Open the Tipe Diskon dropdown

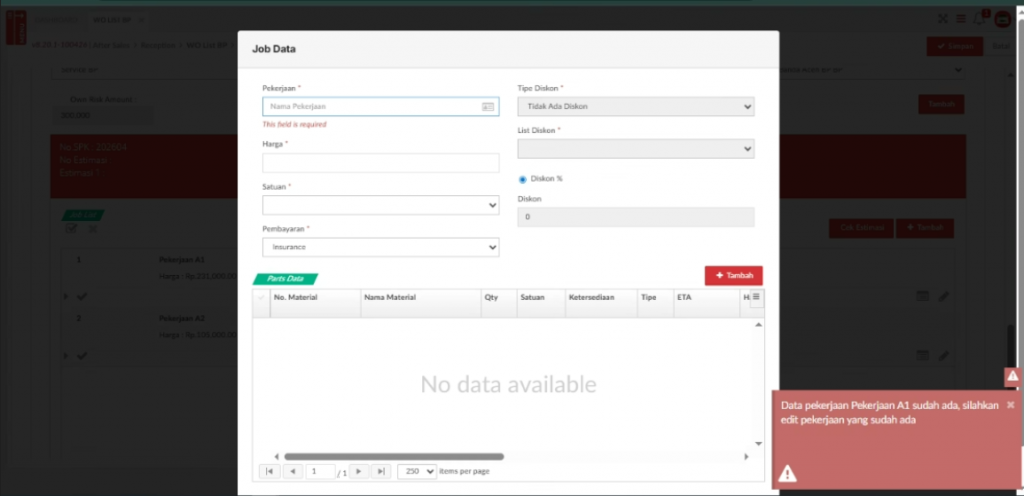click(x=635, y=107)
